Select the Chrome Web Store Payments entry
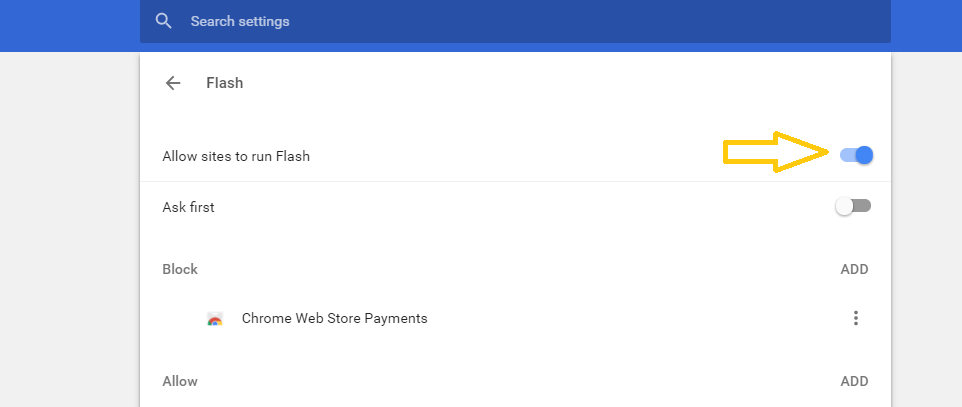This screenshot has height=407, width=962. pyautogui.click(x=334, y=319)
